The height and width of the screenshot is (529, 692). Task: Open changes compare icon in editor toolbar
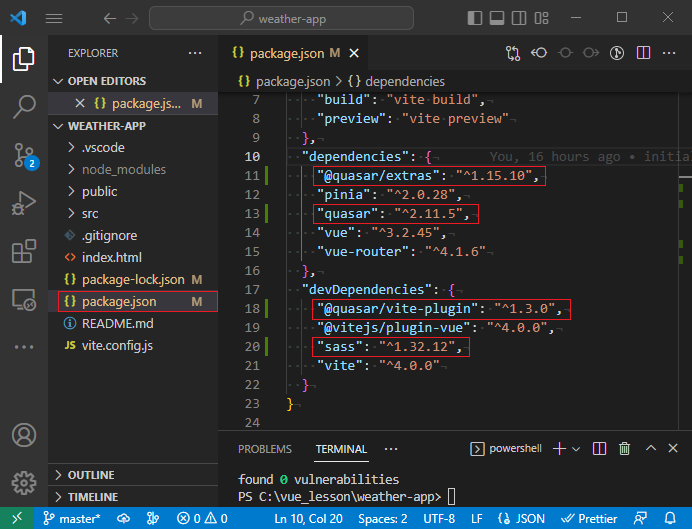pos(513,53)
